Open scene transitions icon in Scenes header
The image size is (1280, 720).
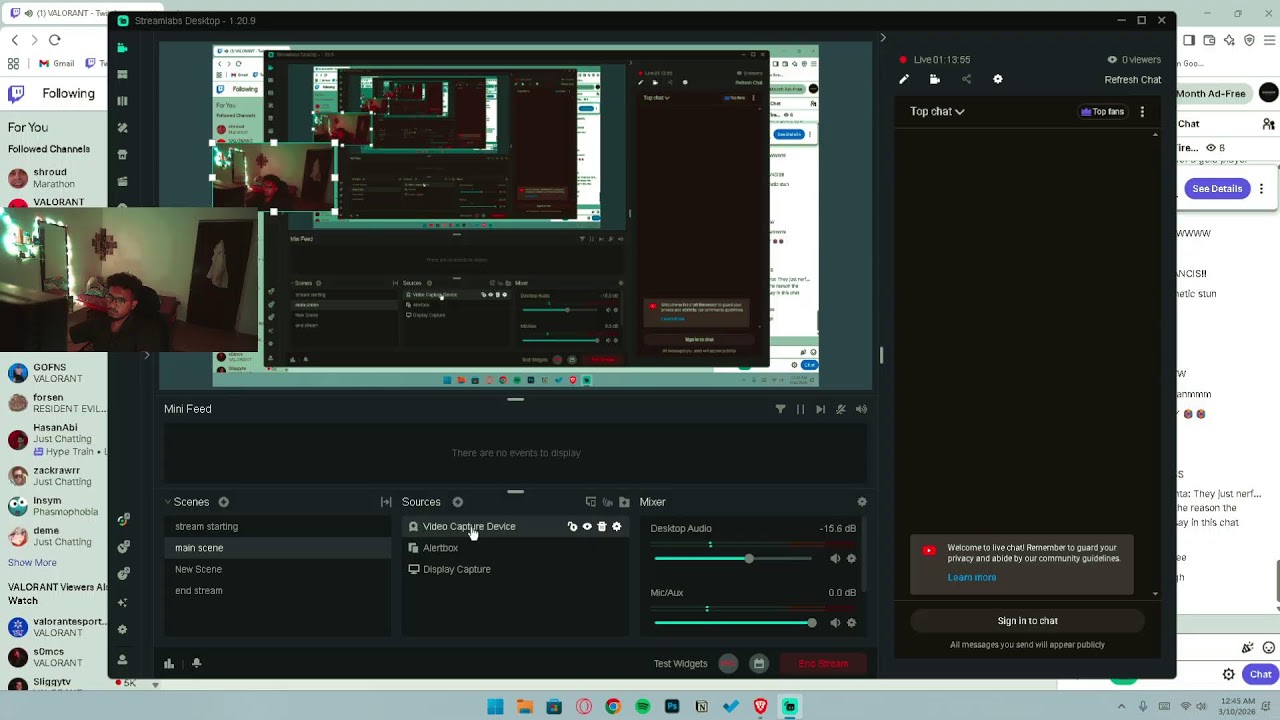[386, 502]
